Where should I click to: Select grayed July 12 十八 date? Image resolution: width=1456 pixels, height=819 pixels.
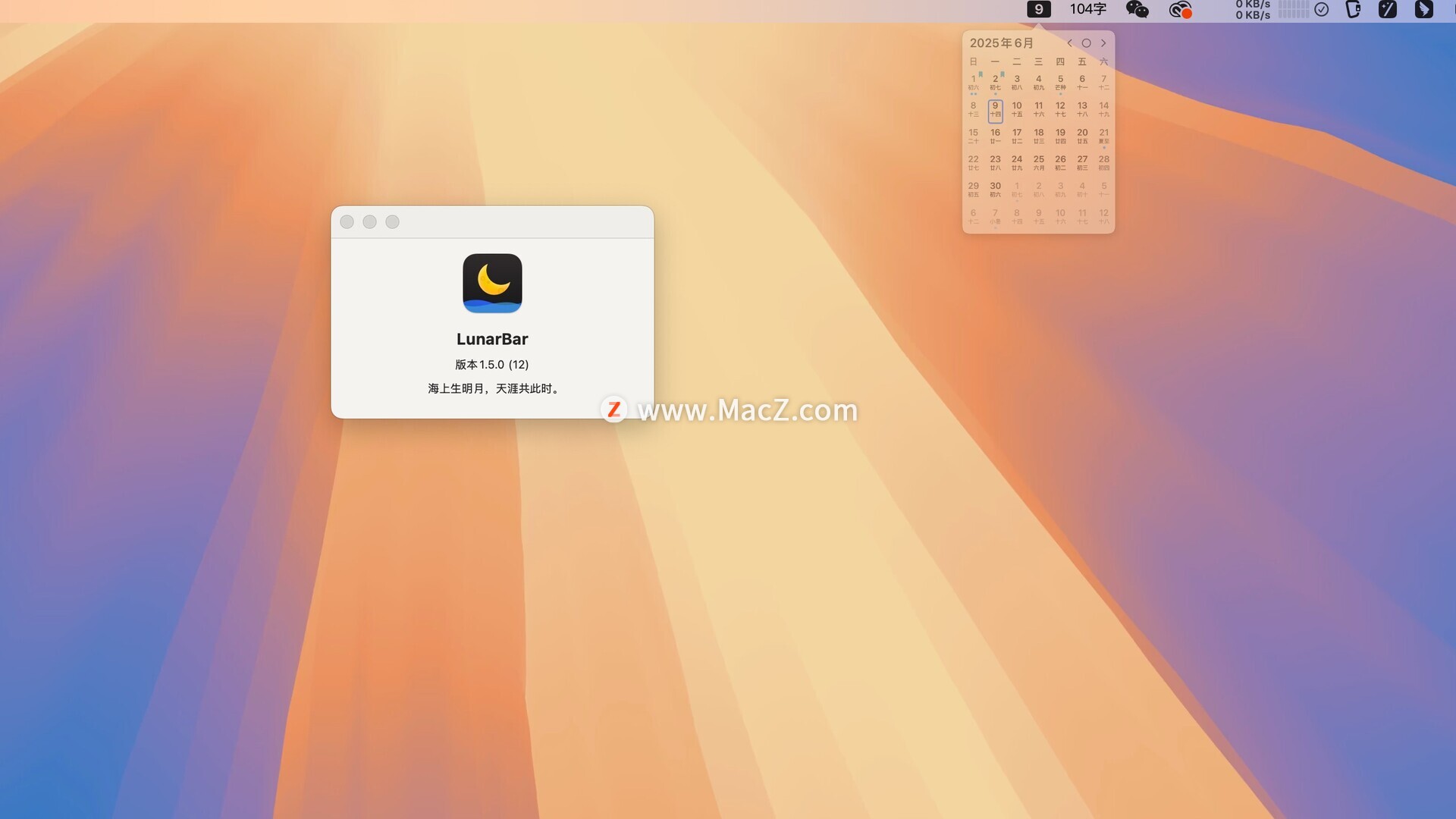(1104, 217)
